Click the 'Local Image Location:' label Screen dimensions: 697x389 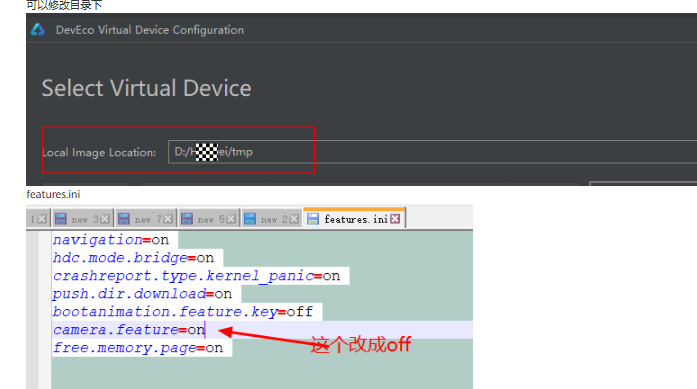[99, 152]
